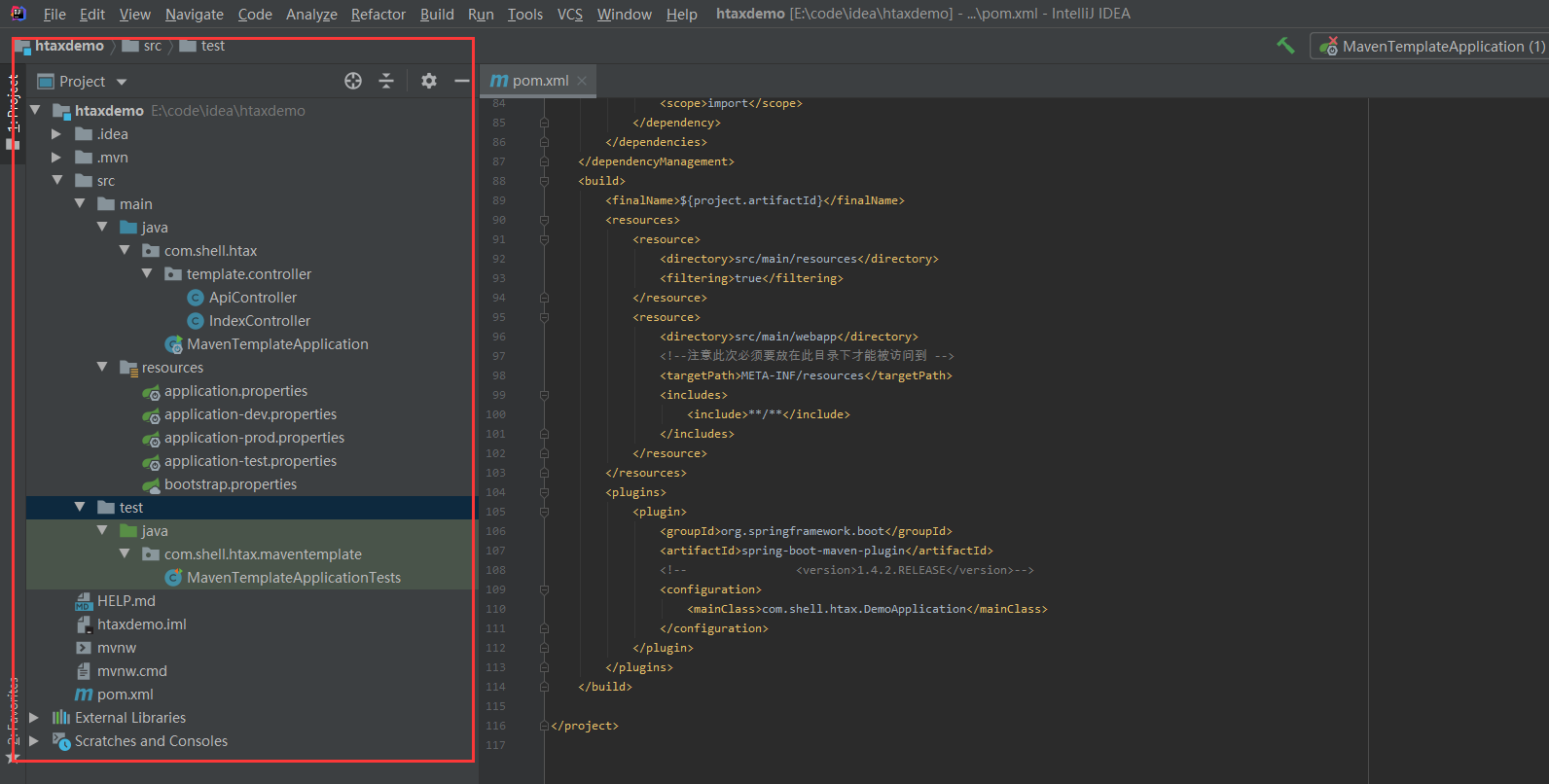
Task: Open MavenTemplateApplication run configuration selector
Action: 1431,46
